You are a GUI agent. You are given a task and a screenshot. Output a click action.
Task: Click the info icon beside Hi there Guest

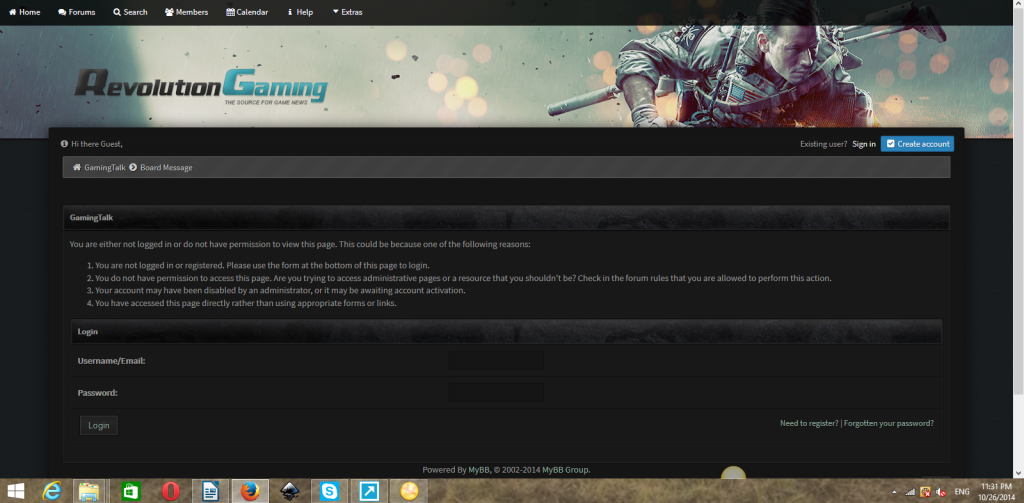64,144
